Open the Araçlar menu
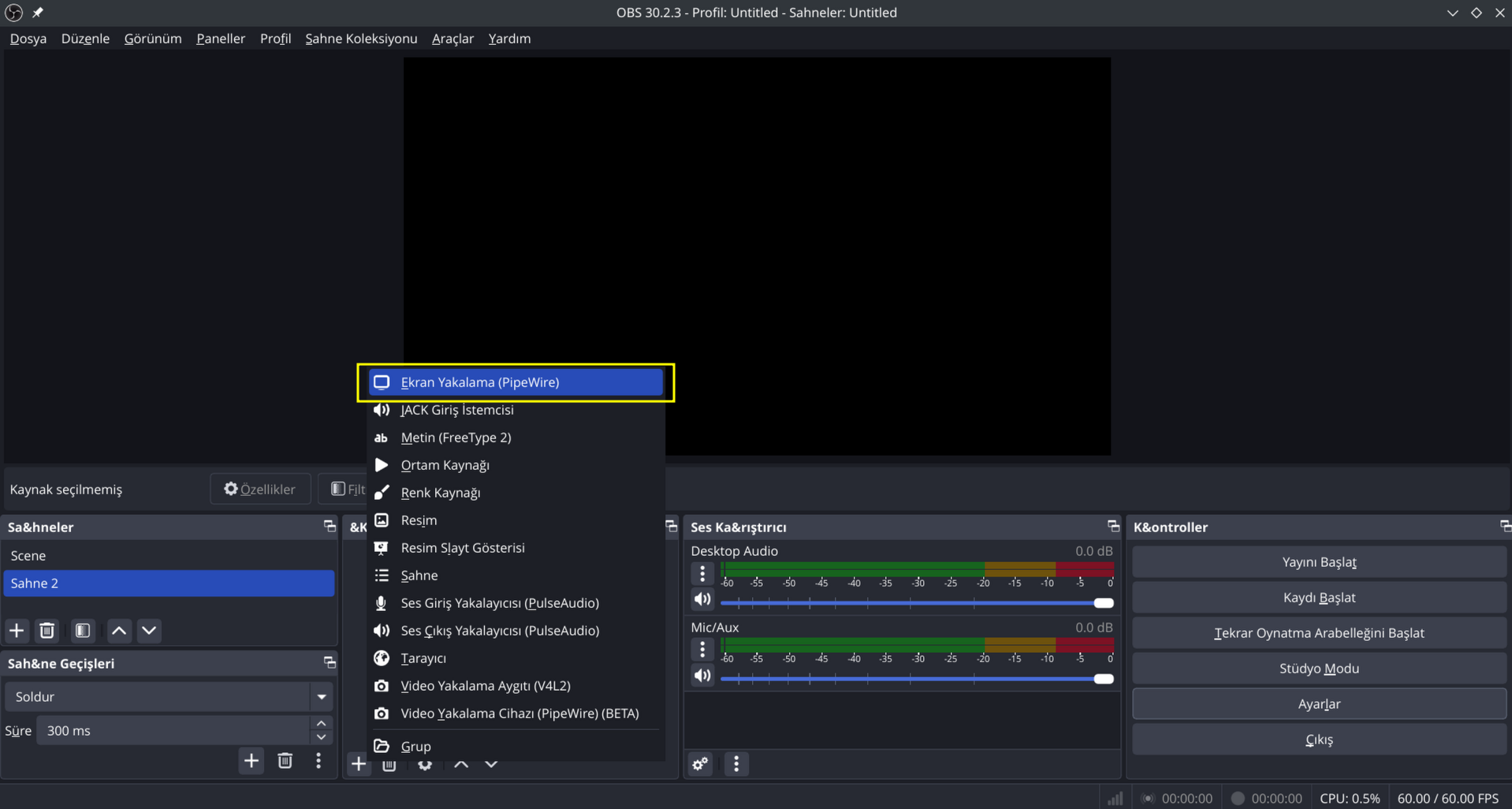The image size is (1512, 809). (452, 39)
